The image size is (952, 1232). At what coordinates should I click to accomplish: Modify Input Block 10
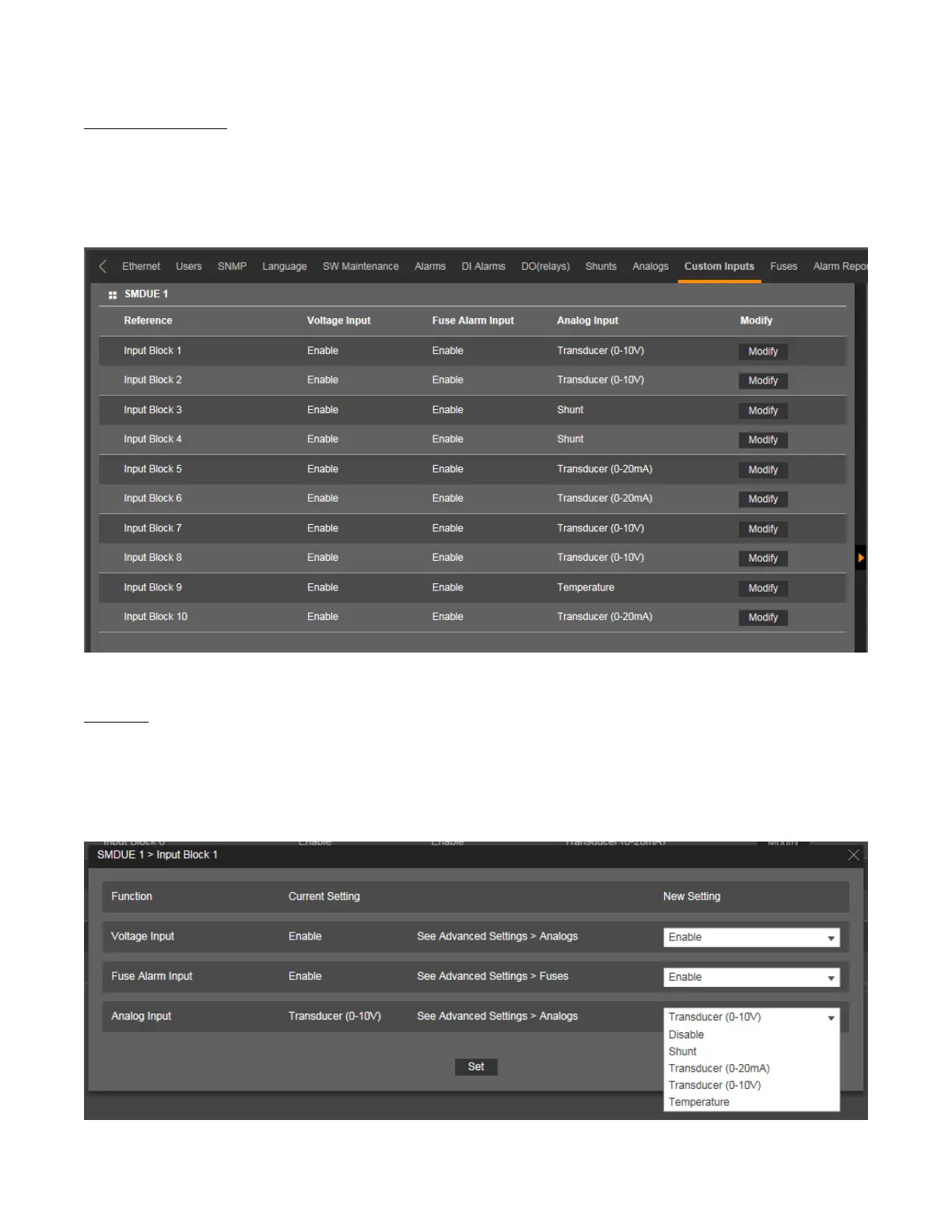(763, 618)
